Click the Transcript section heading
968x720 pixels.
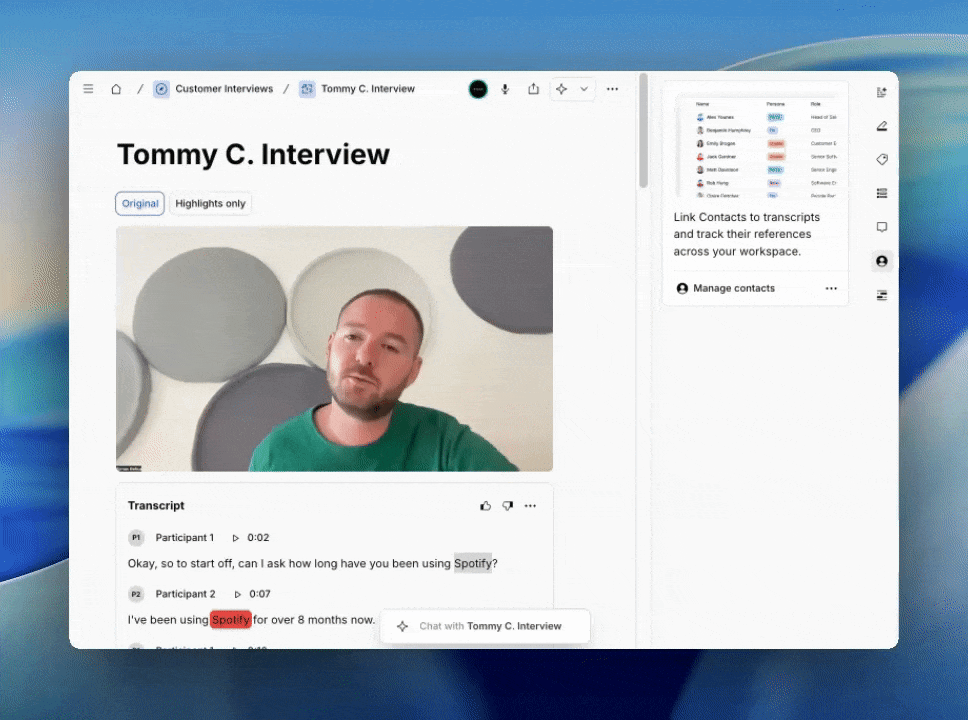[x=156, y=506]
